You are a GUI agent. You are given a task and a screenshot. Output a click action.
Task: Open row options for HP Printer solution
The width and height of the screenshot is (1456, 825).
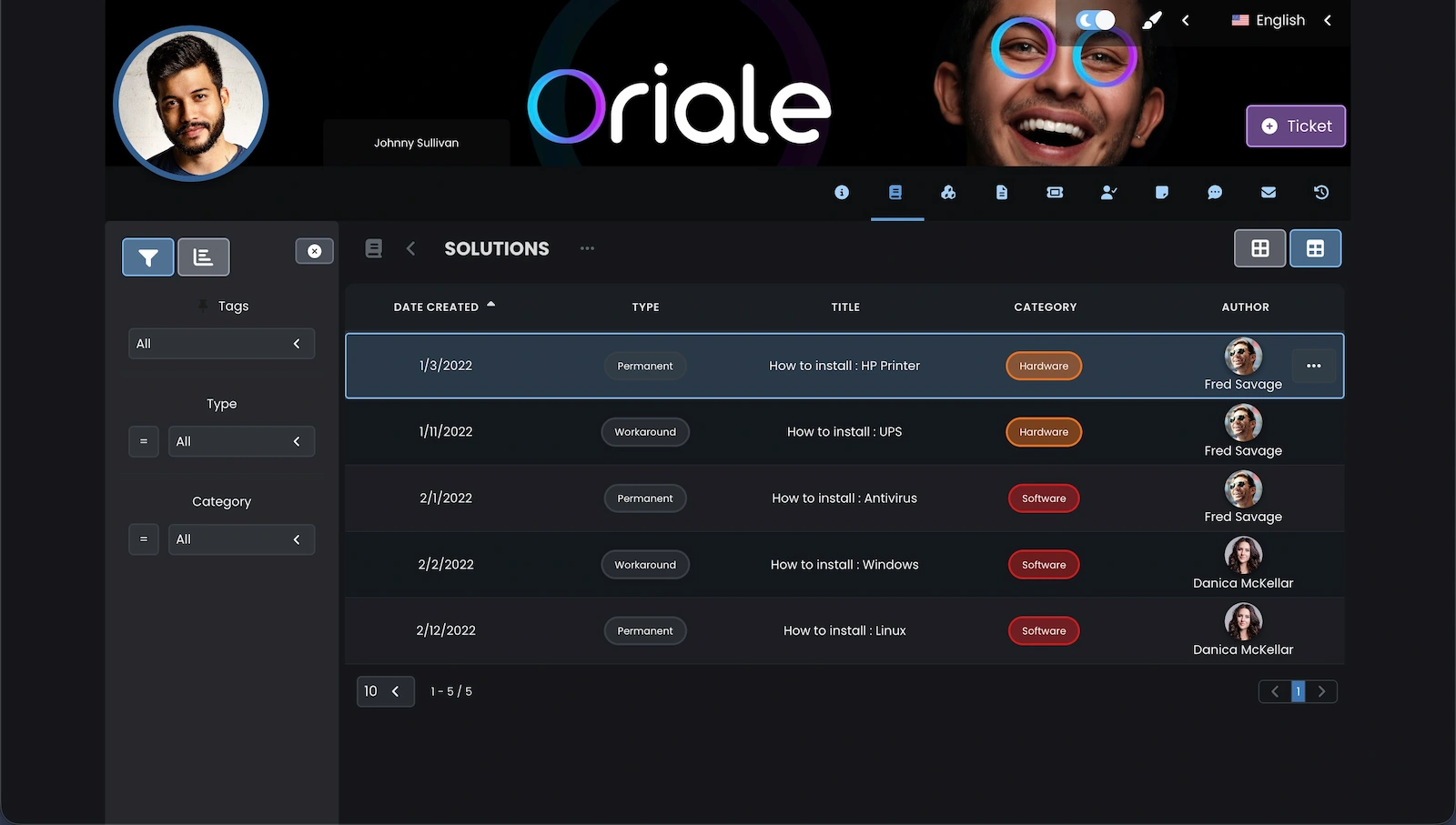pyautogui.click(x=1313, y=366)
